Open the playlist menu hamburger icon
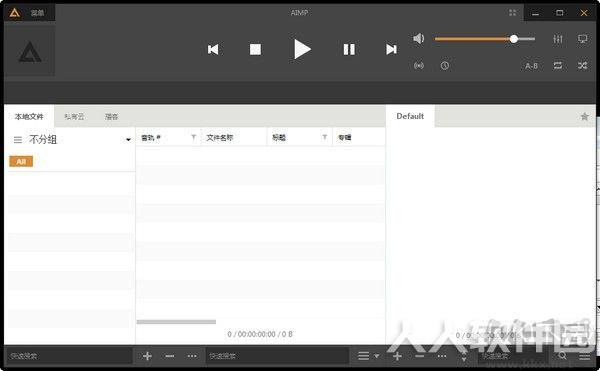This screenshot has height=371, width=600. pos(585,356)
